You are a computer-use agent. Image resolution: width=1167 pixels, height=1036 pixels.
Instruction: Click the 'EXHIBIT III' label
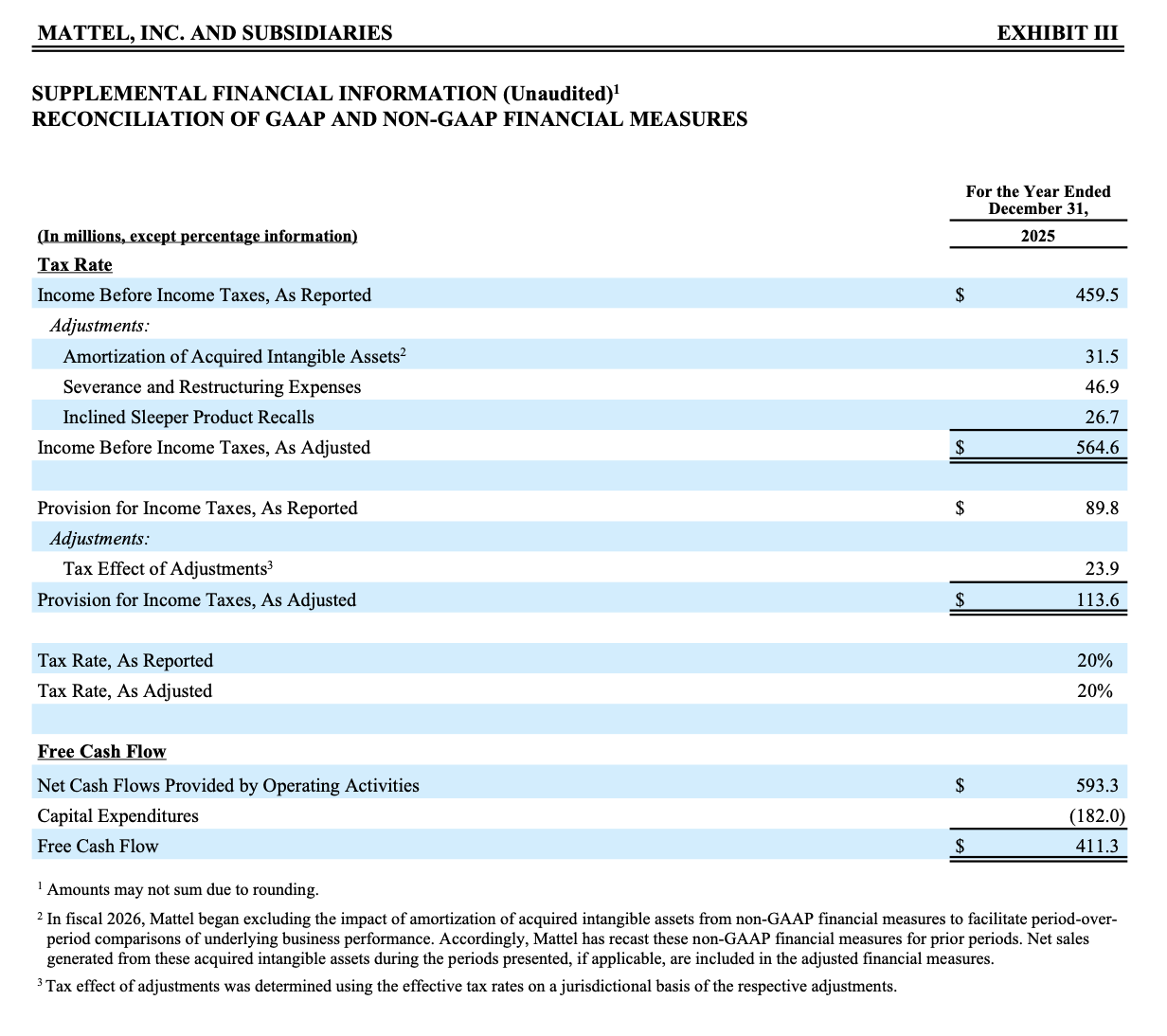pyautogui.click(x=1057, y=33)
